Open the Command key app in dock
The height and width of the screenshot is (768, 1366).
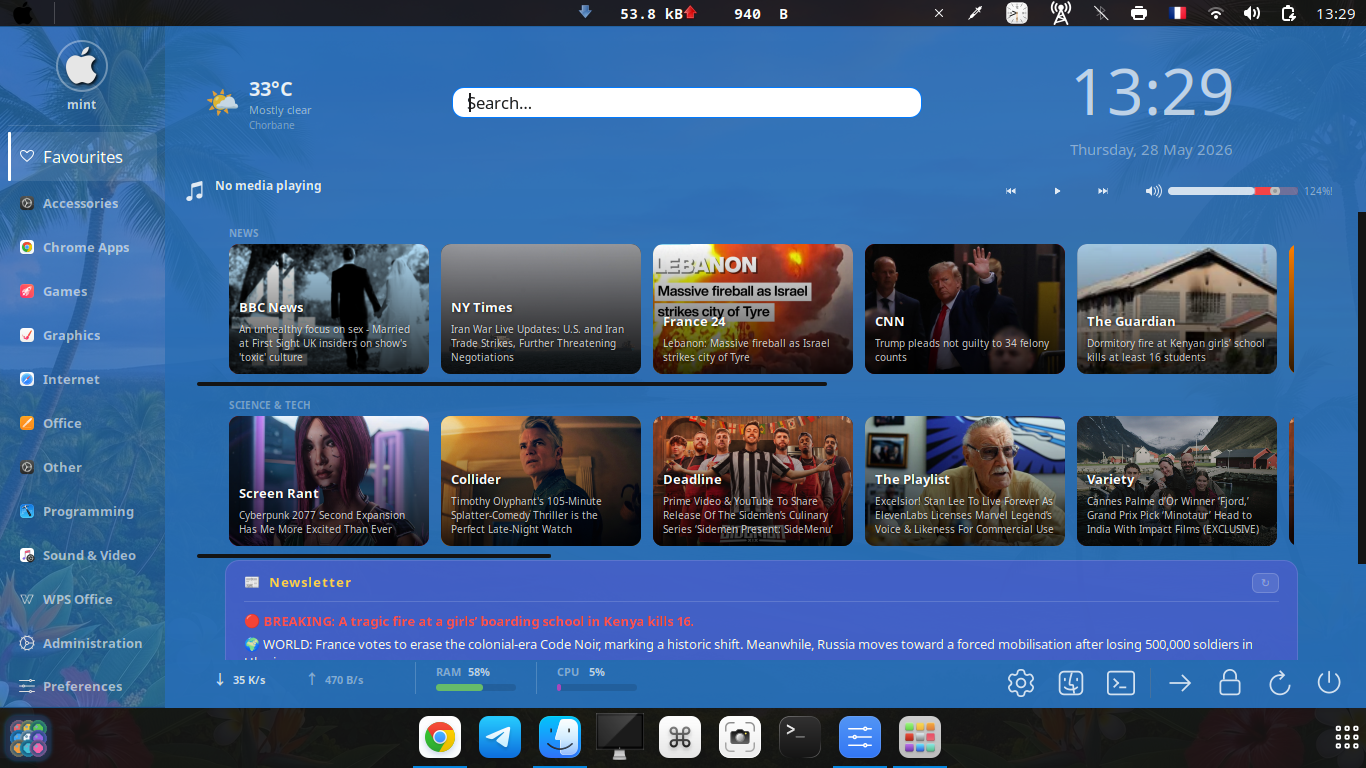(680, 738)
